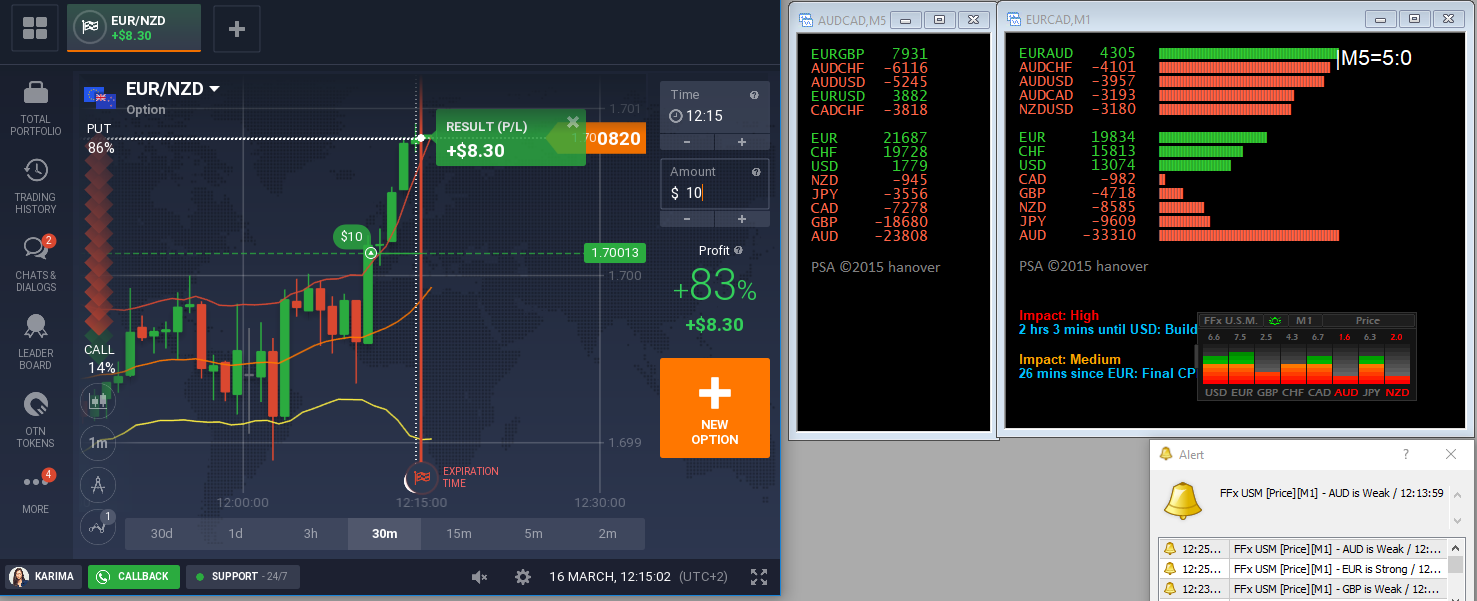The width and height of the screenshot is (1477, 601).
Task: Click EURGBP row in AUDCAD window
Action: [x=869, y=54]
